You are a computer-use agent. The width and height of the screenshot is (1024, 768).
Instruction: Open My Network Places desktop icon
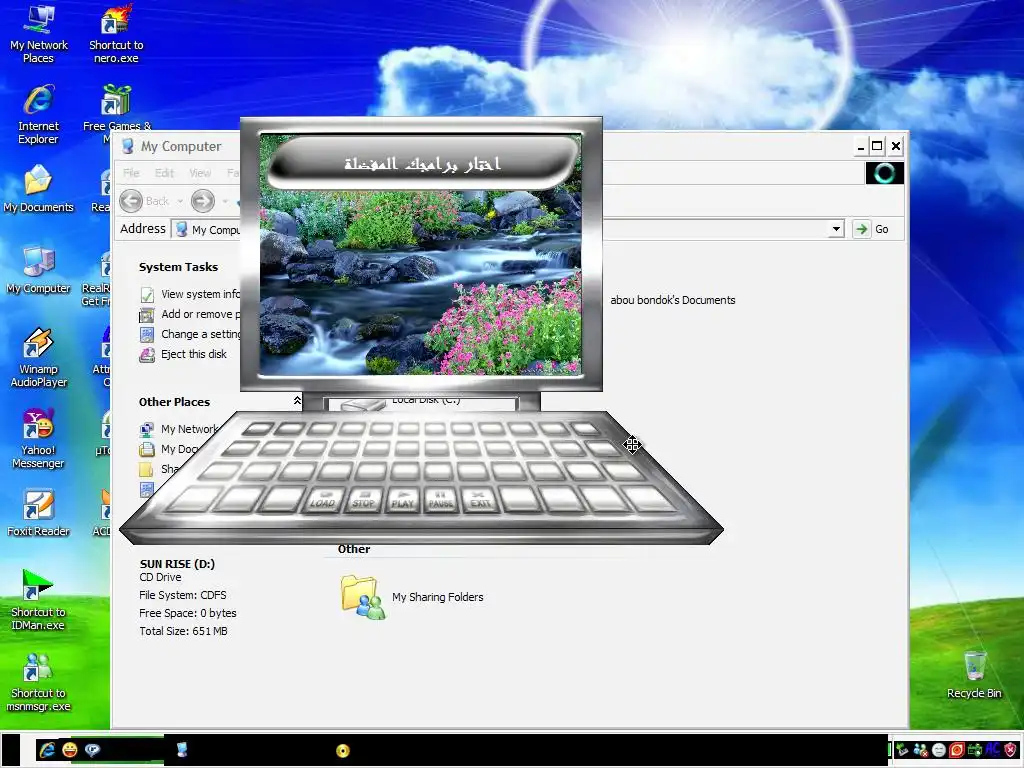(x=39, y=34)
